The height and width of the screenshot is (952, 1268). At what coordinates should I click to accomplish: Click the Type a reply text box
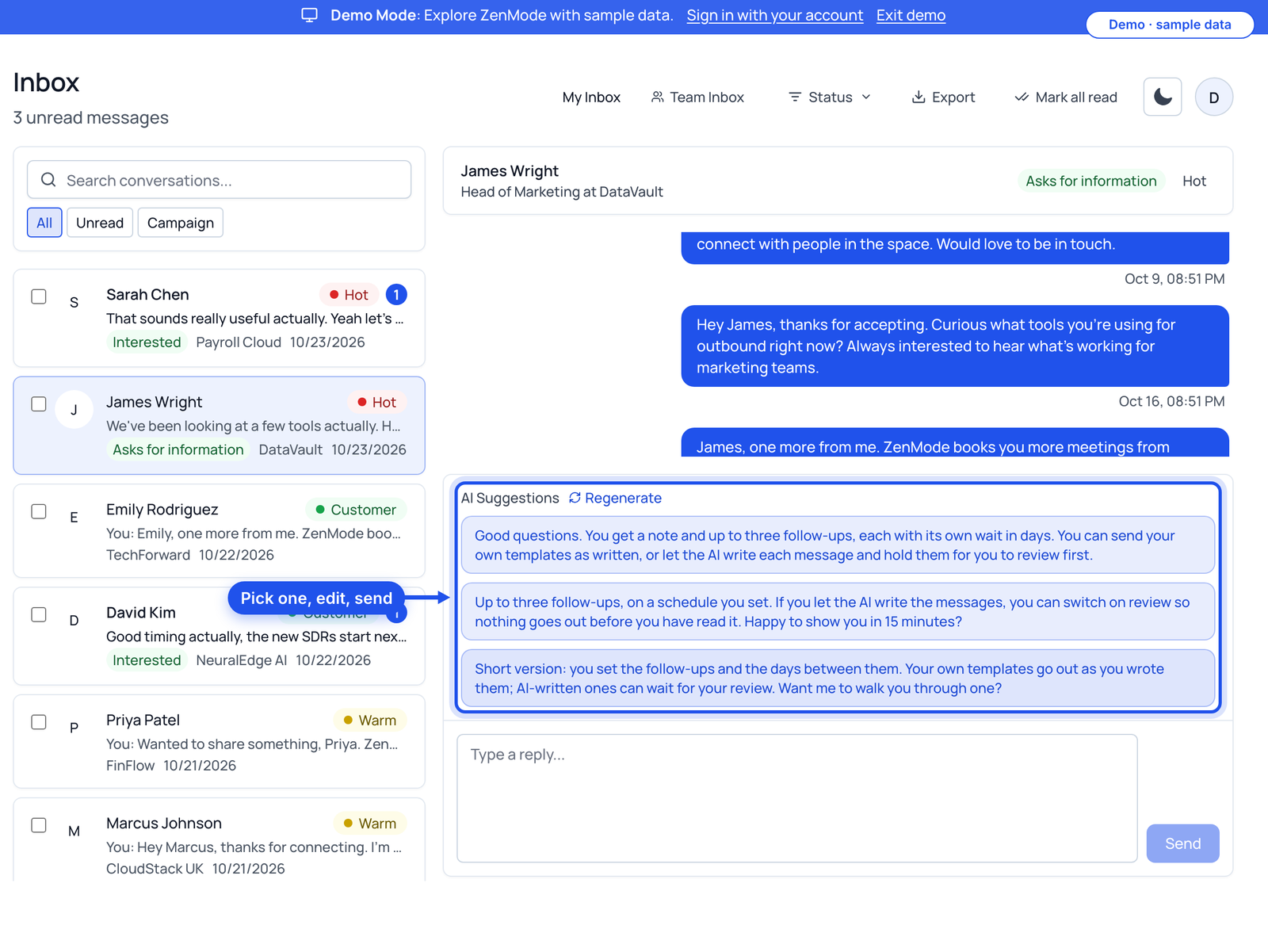pos(797,798)
